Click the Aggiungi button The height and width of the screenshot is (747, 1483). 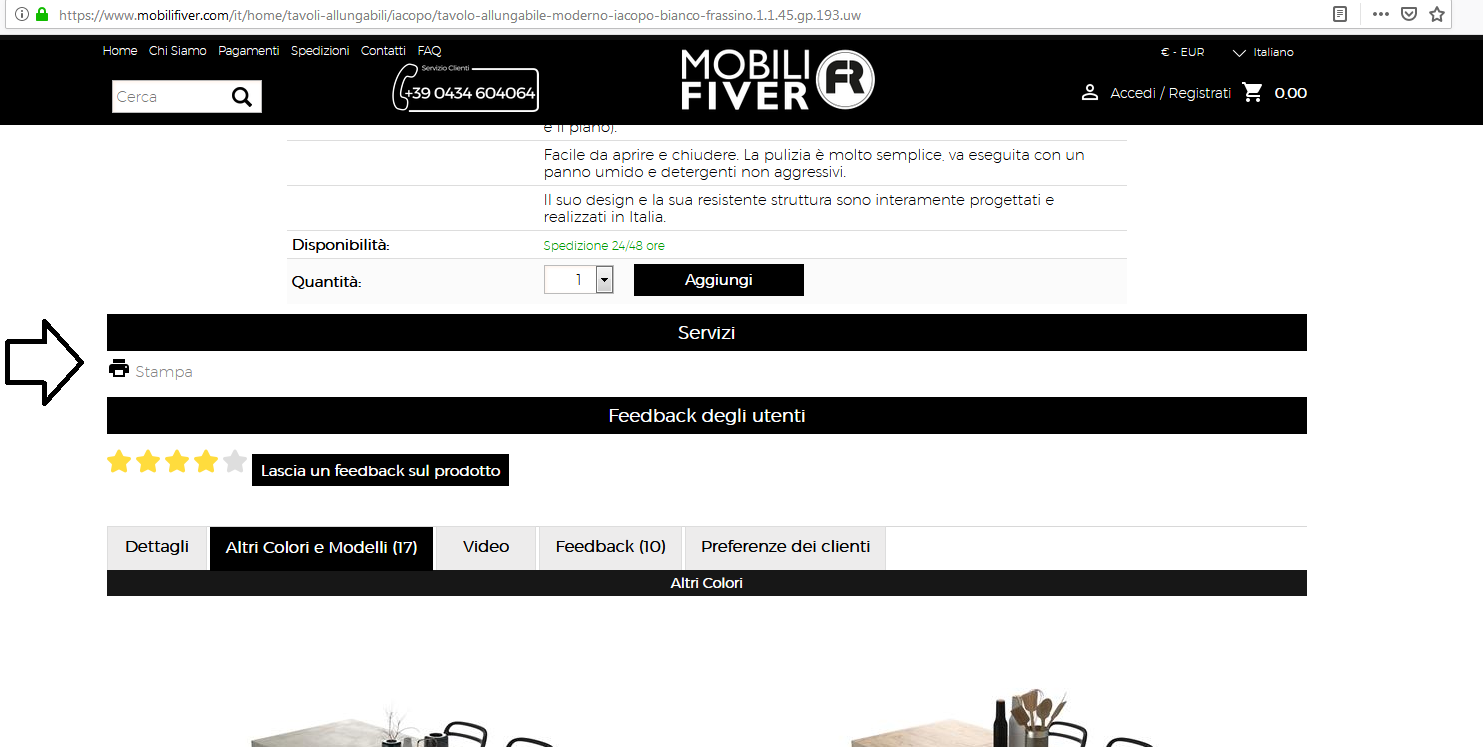(x=719, y=280)
